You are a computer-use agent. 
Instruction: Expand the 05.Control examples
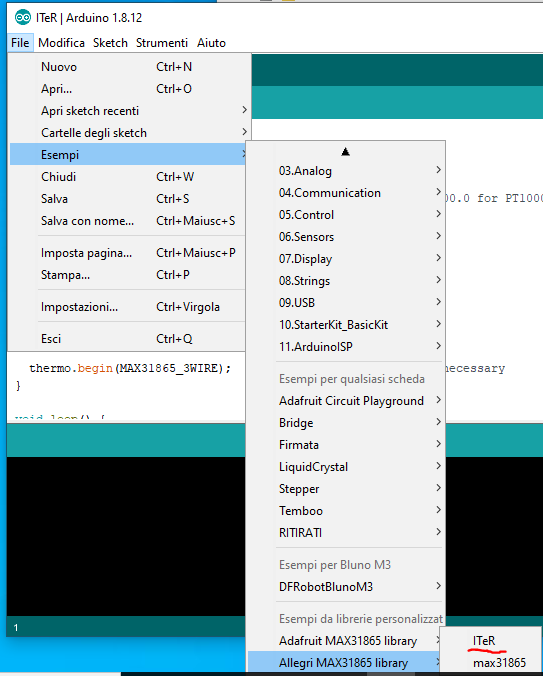click(x=346, y=215)
